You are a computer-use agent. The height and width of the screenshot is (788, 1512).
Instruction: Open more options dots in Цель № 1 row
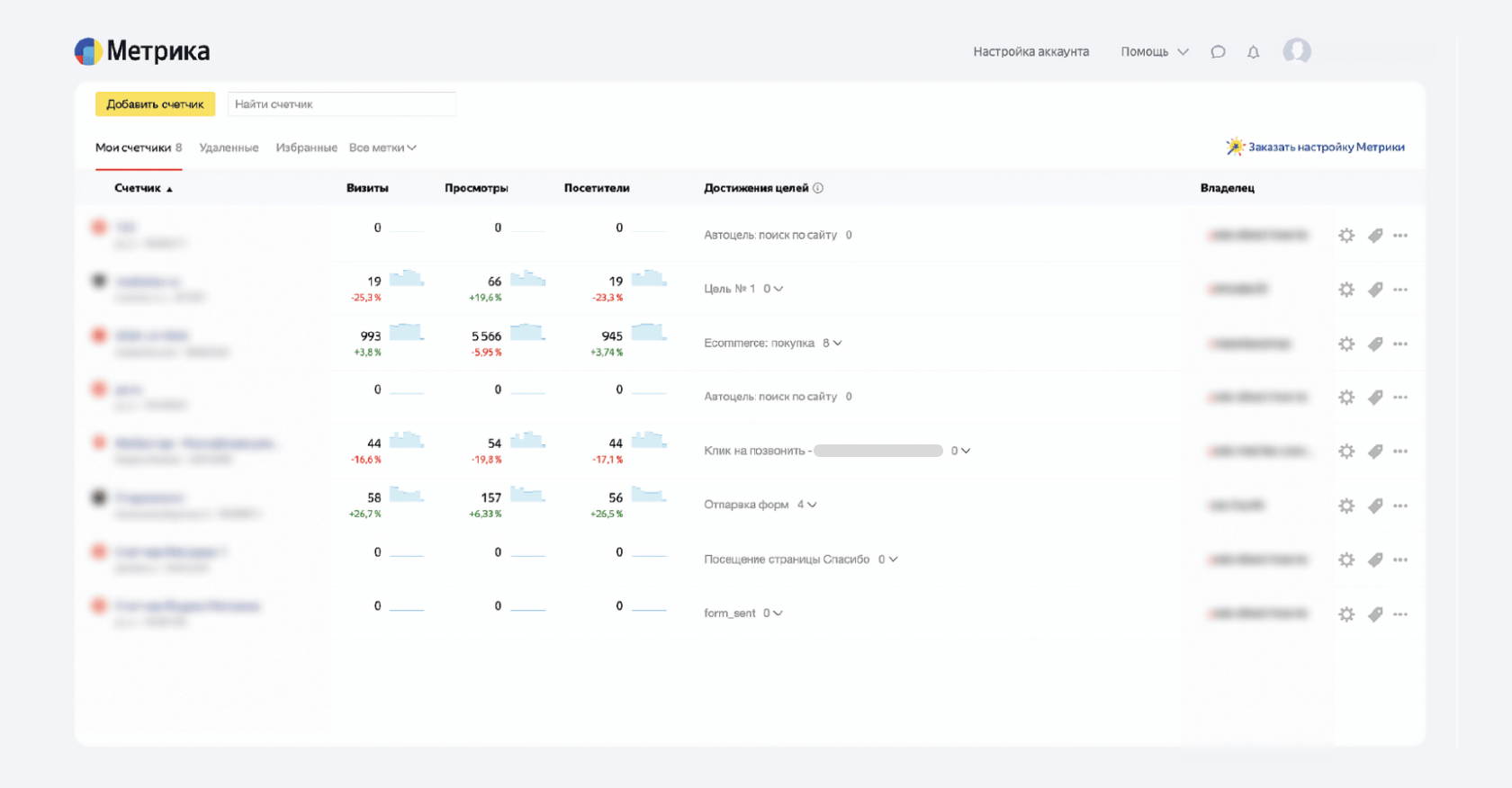pyautogui.click(x=1400, y=290)
